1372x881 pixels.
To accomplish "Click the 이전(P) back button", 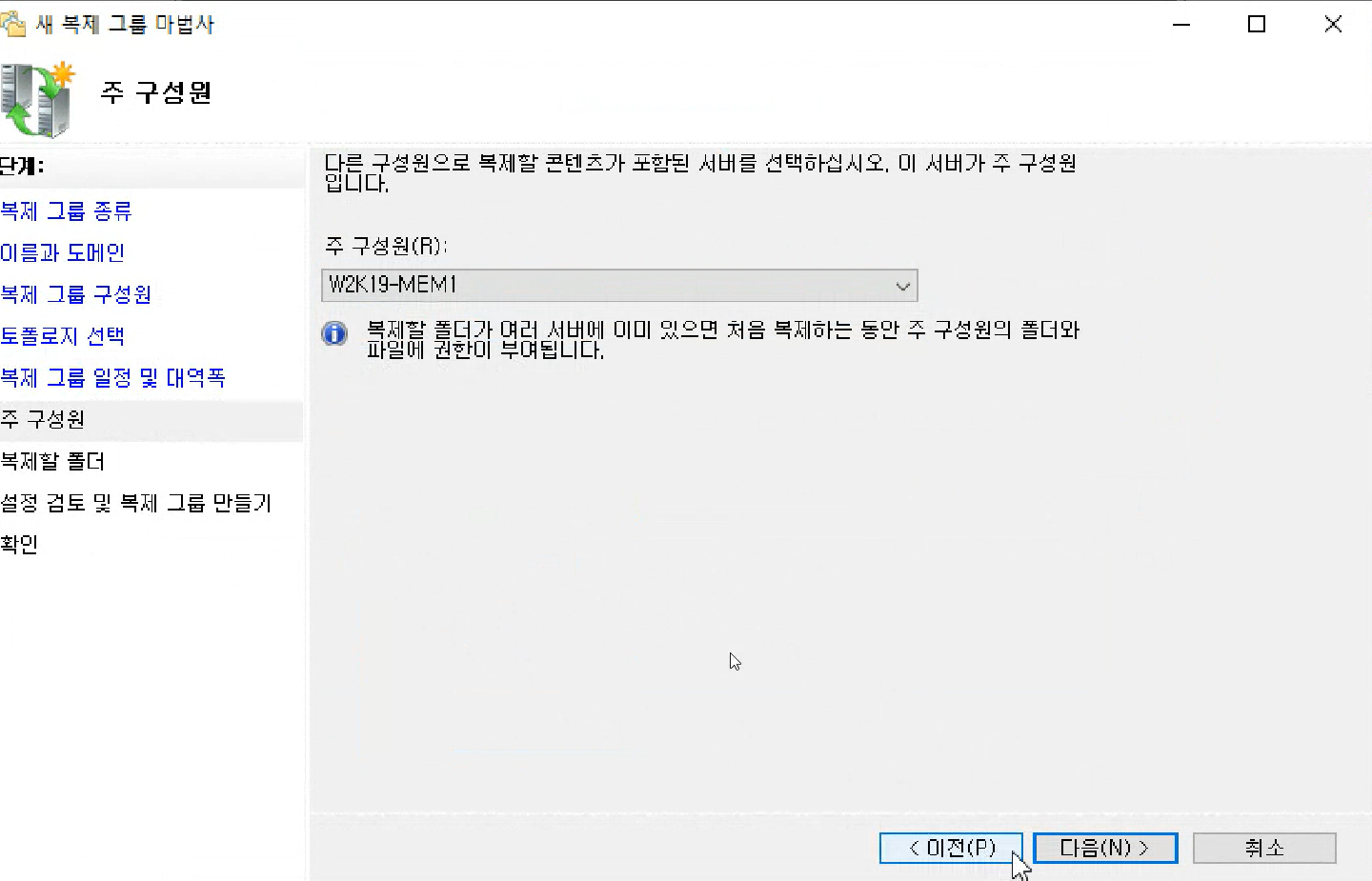I will tap(951, 848).
